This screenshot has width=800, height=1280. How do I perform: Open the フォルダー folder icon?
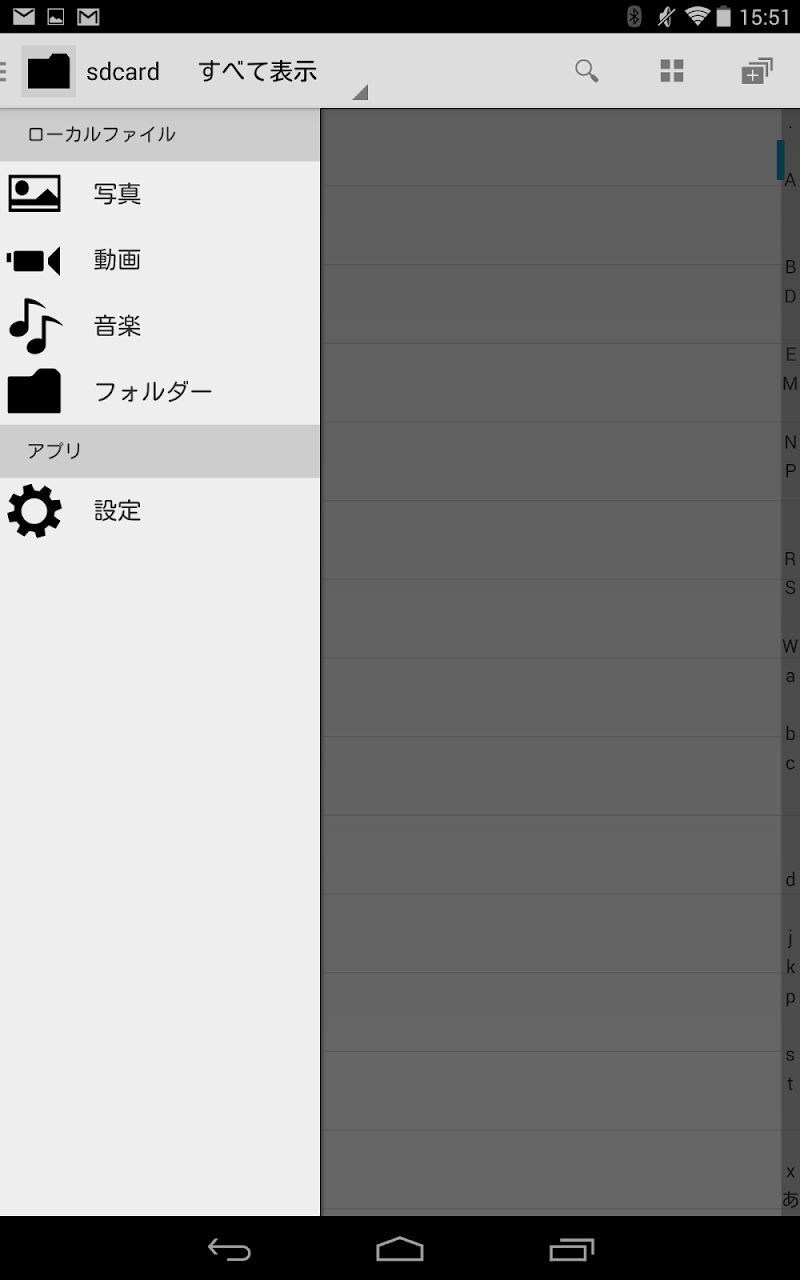tap(34, 391)
